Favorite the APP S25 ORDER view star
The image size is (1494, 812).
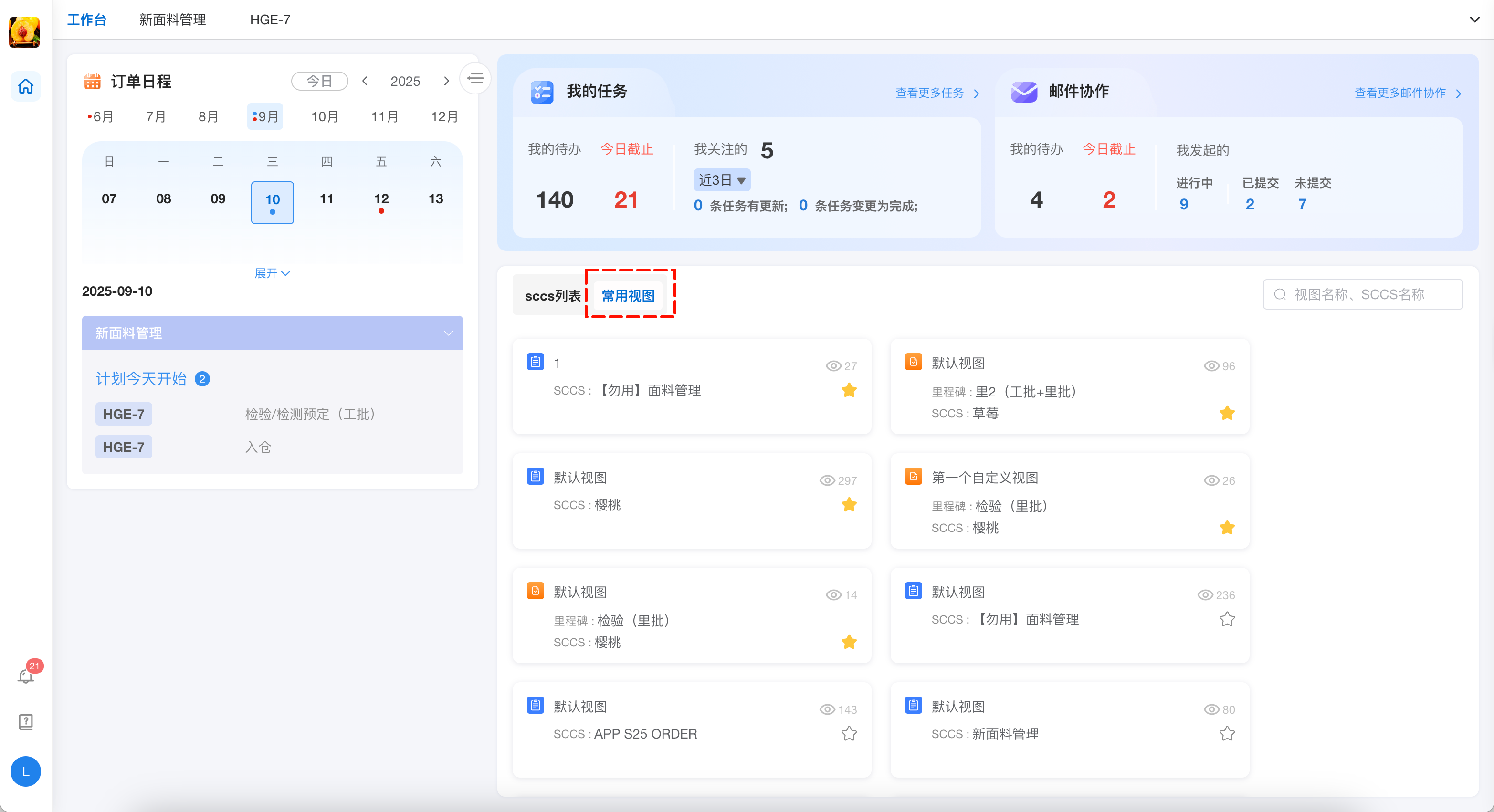coord(849,734)
